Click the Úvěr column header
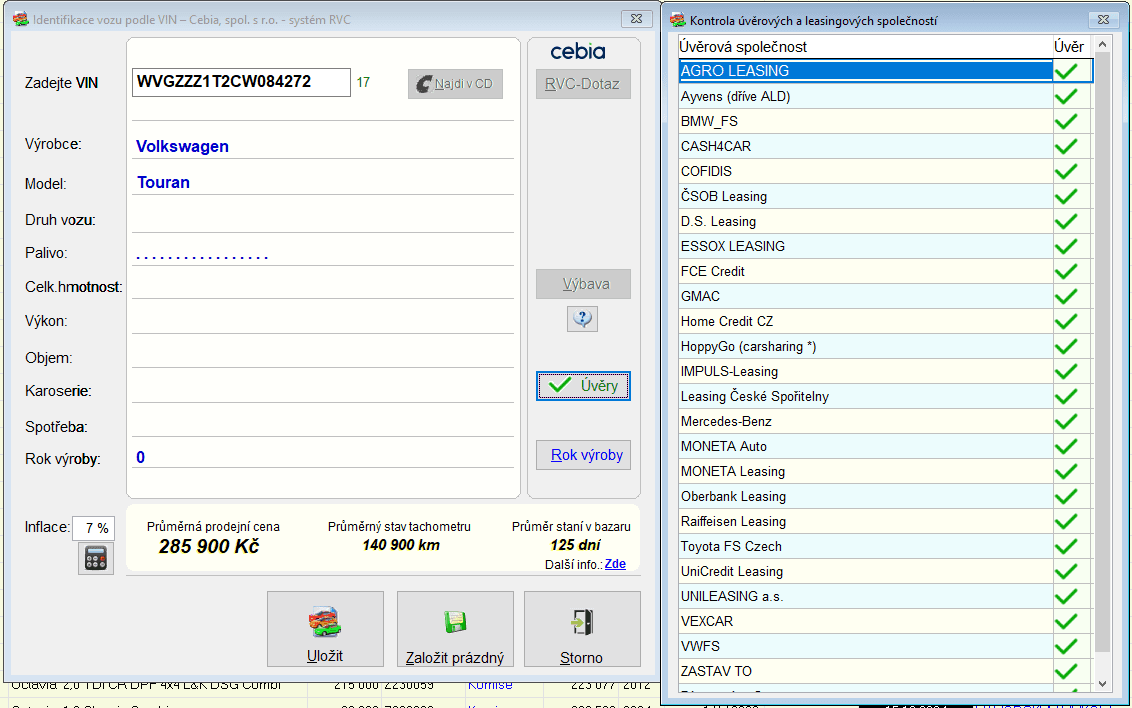Image resolution: width=1132 pixels, height=708 pixels. [x=1072, y=47]
